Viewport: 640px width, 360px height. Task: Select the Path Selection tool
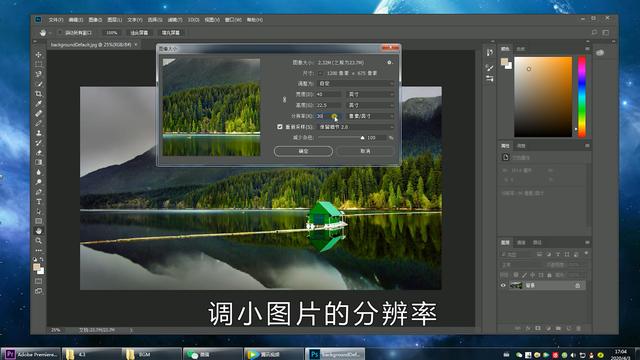(x=39, y=211)
